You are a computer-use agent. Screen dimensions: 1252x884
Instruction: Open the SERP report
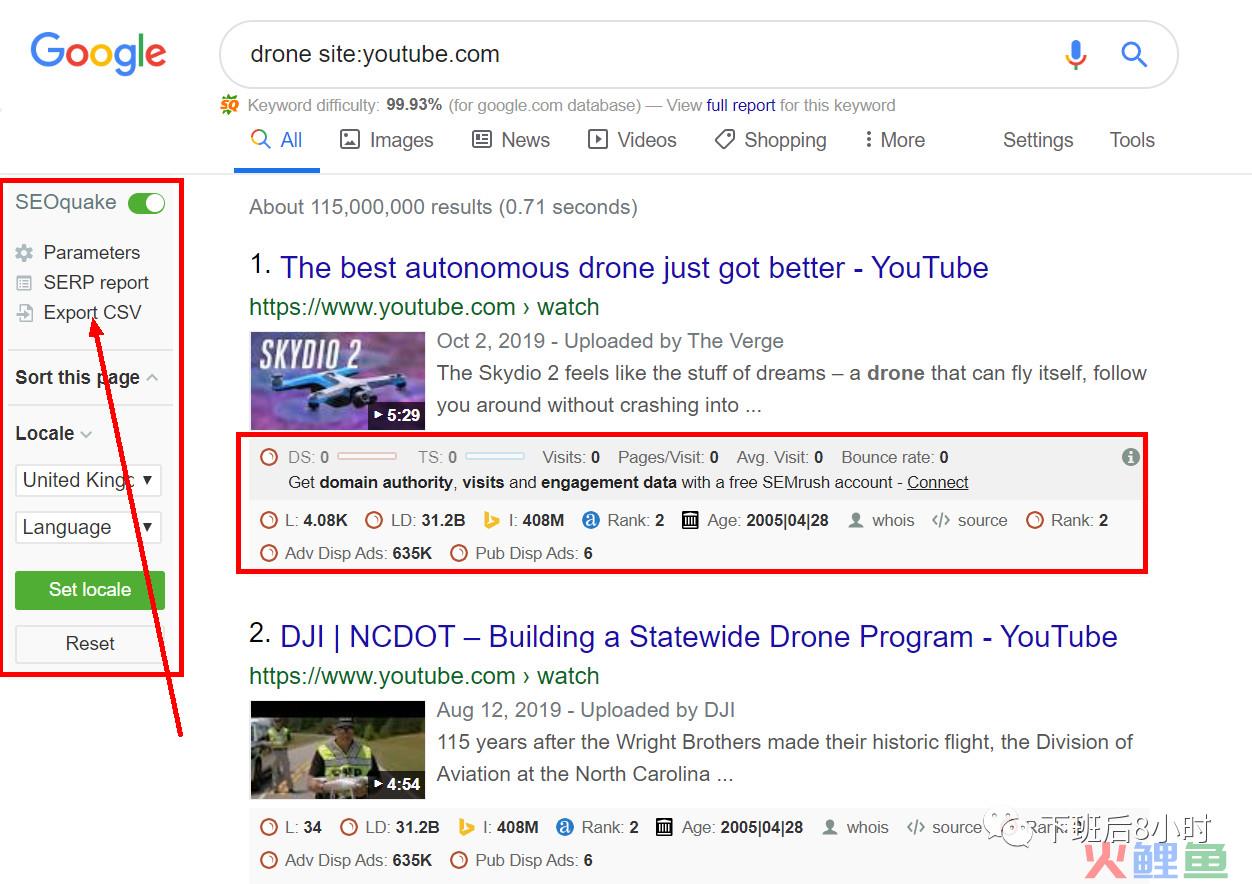pyautogui.click(x=83, y=283)
